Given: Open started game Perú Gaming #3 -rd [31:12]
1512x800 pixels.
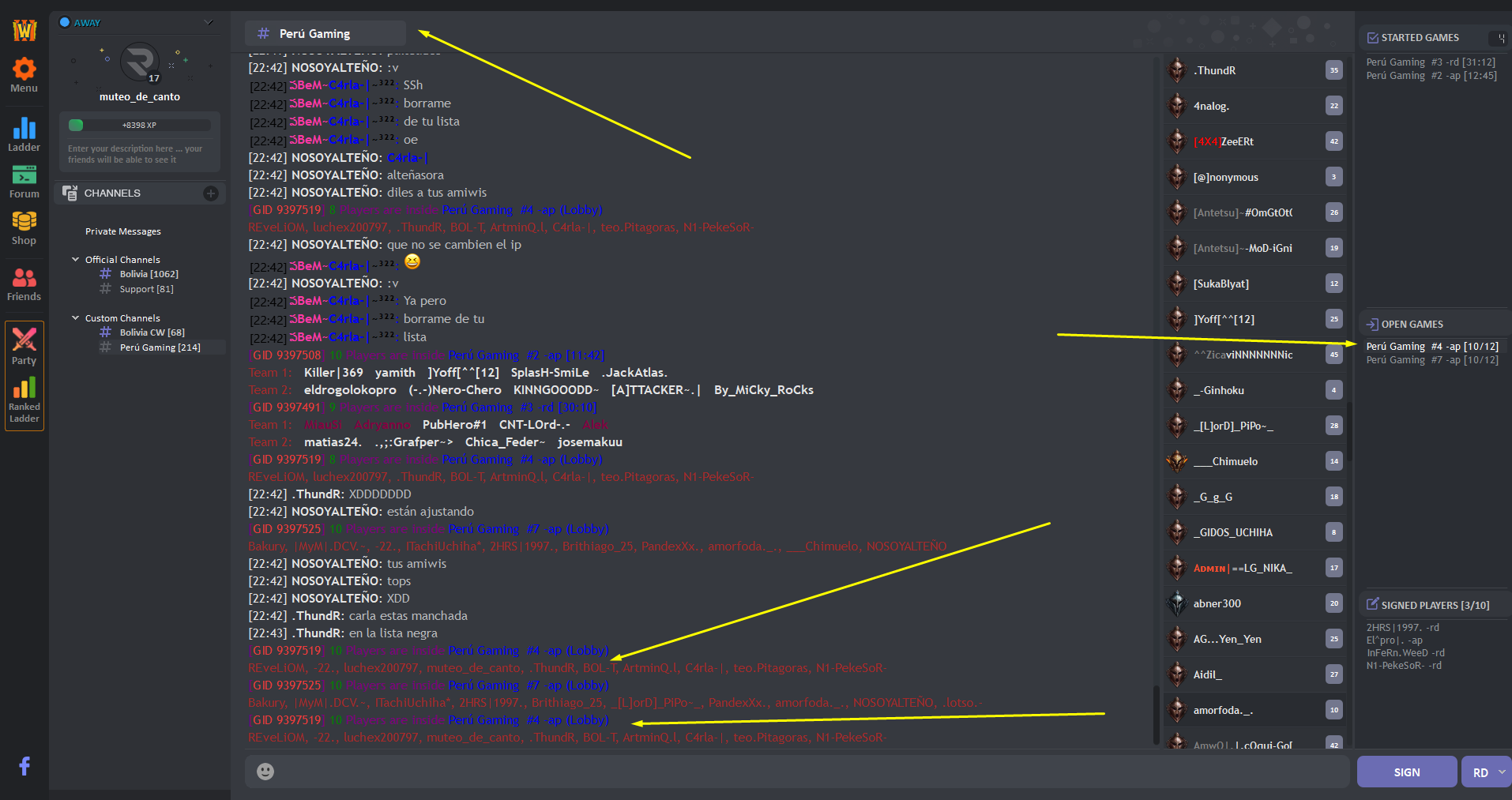Looking at the screenshot, I should click(1431, 62).
